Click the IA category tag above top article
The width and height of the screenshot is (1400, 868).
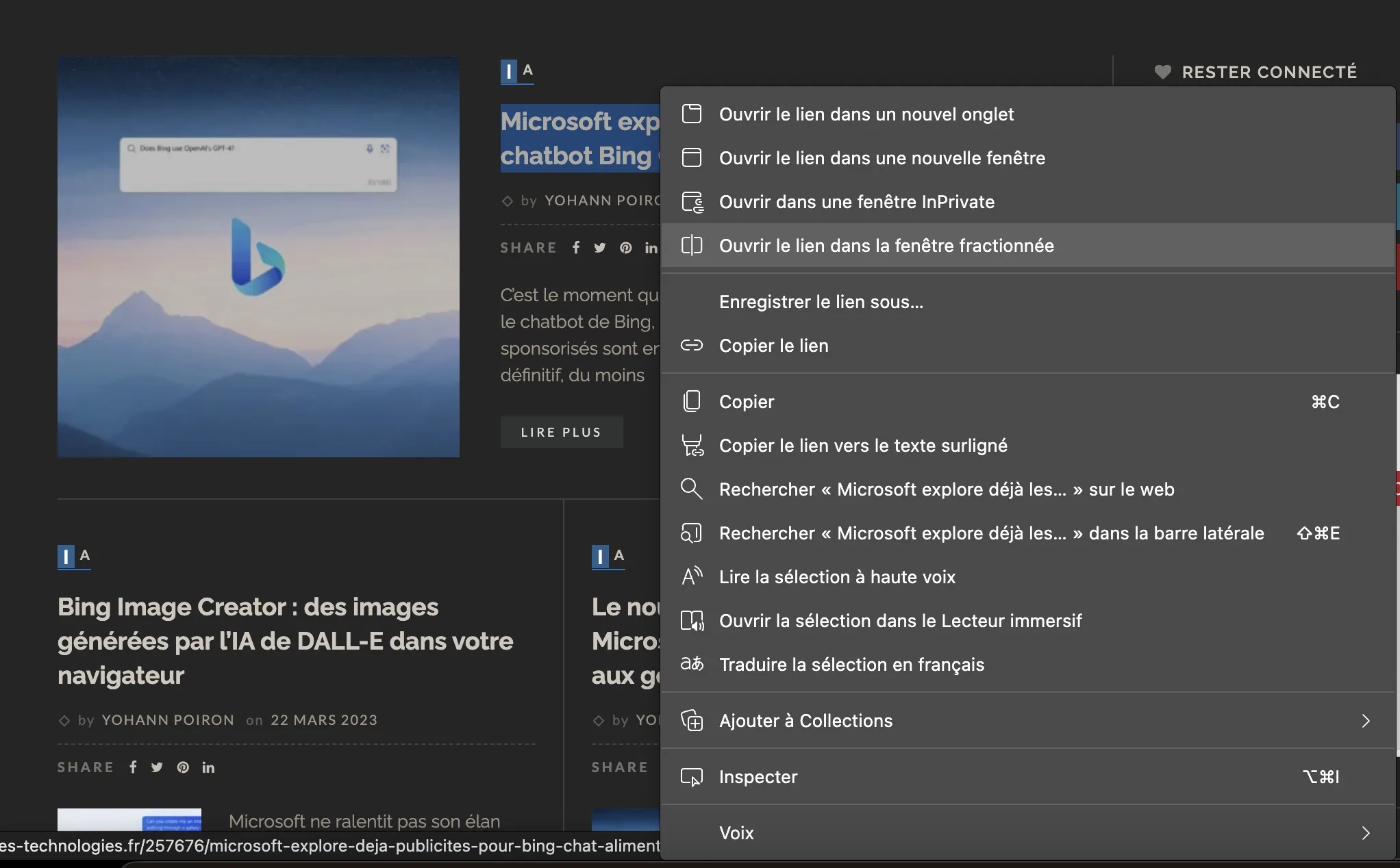tap(517, 71)
